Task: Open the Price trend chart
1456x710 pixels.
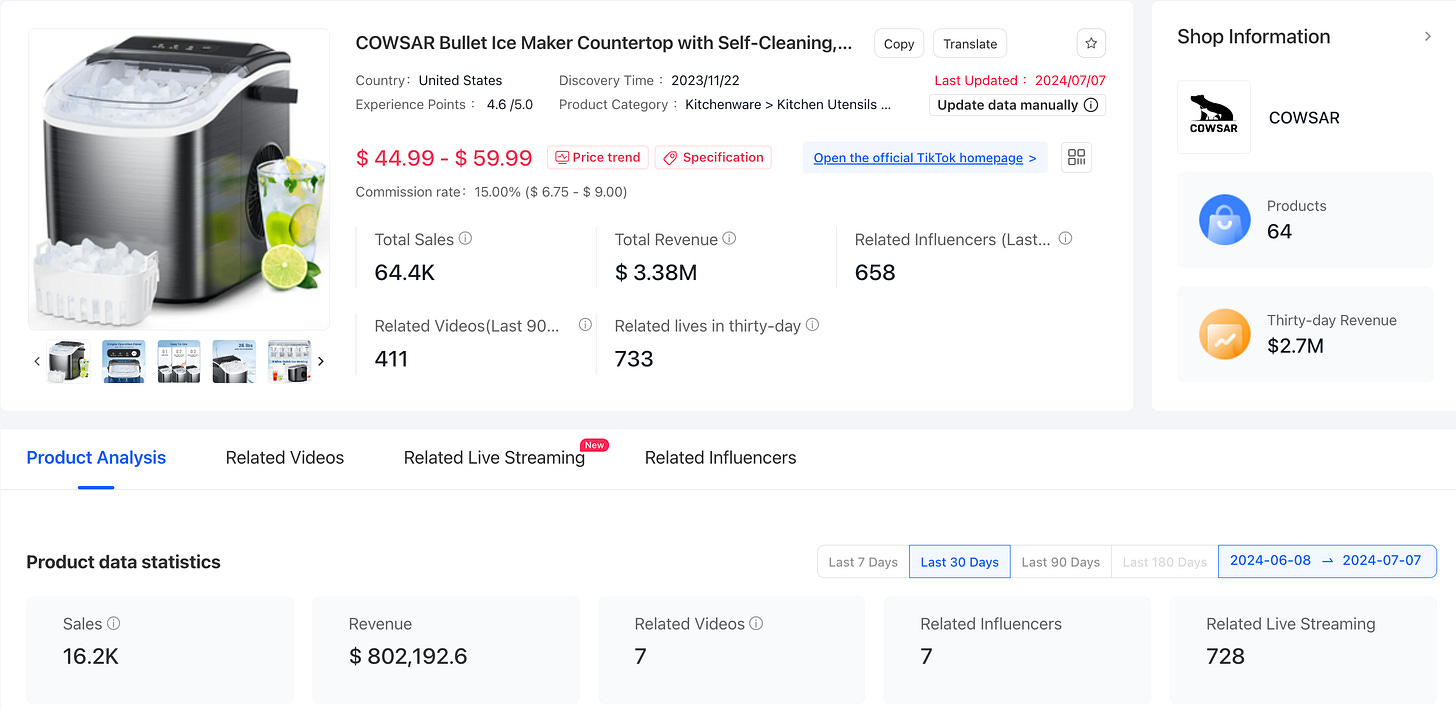Action: (598, 157)
